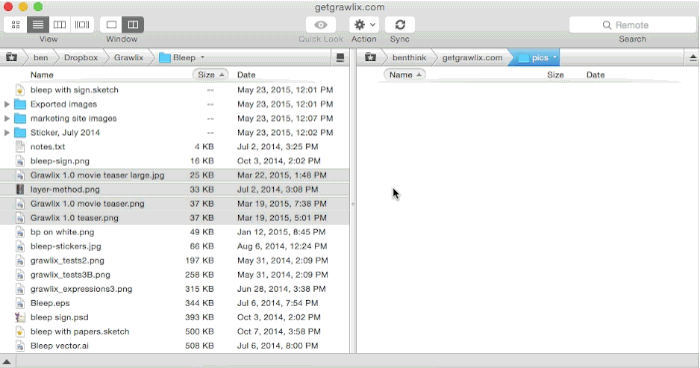Select layer-method.png file icon
700x368 pixels.
click(x=20, y=189)
